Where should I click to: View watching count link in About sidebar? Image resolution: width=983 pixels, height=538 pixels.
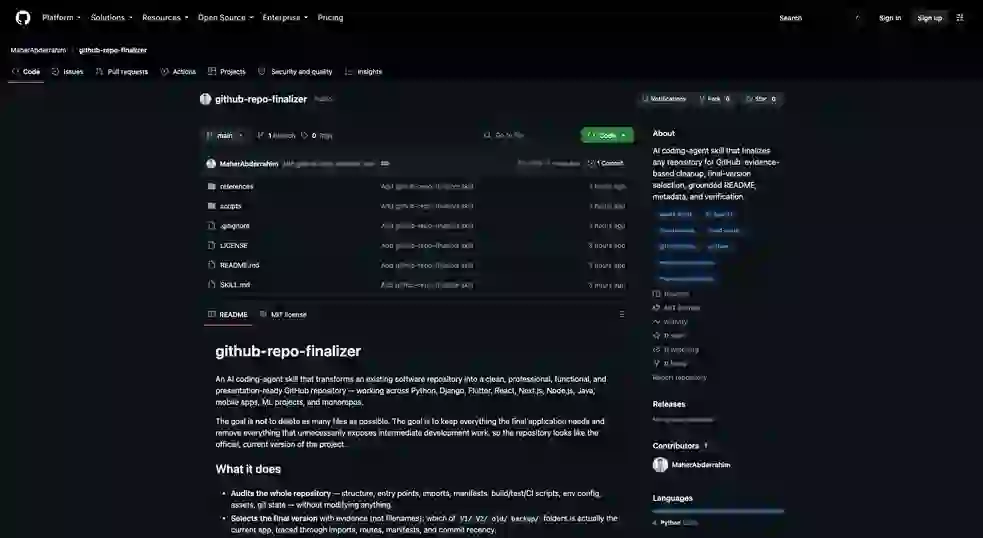pyautogui.click(x=676, y=349)
